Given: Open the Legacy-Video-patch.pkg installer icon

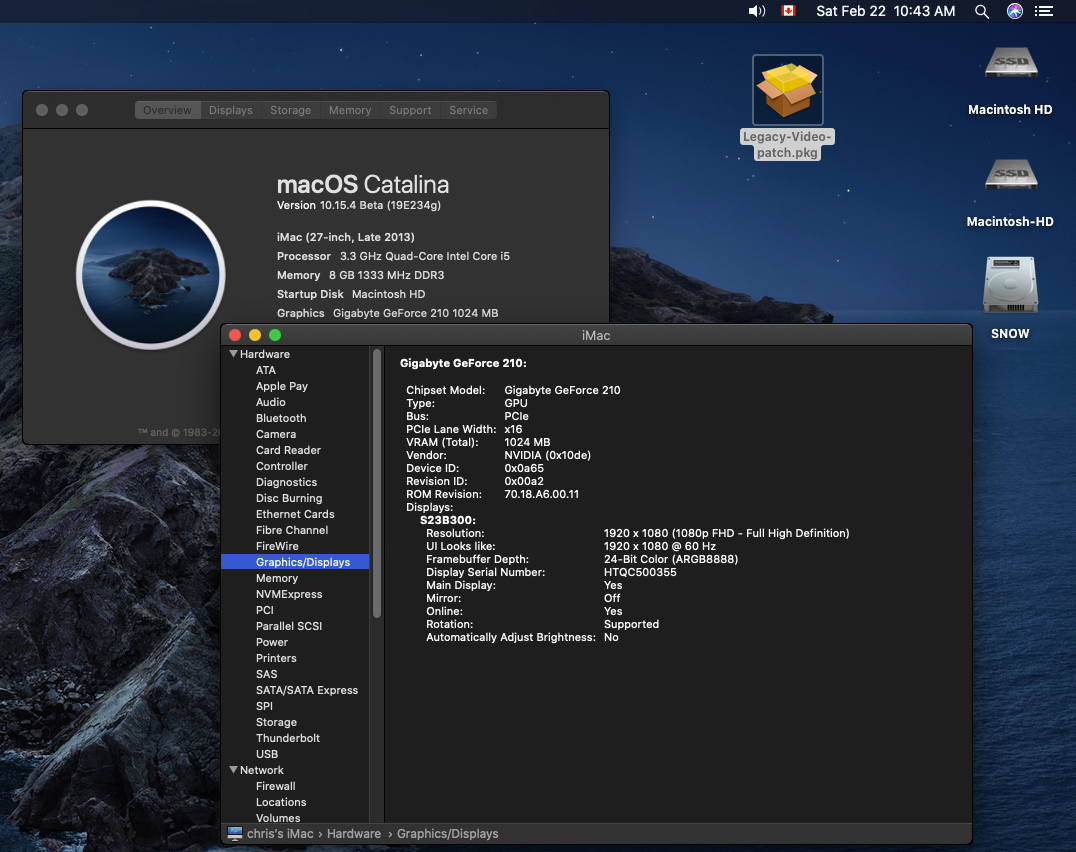Looking at the screenshot, I should (788, 90).
